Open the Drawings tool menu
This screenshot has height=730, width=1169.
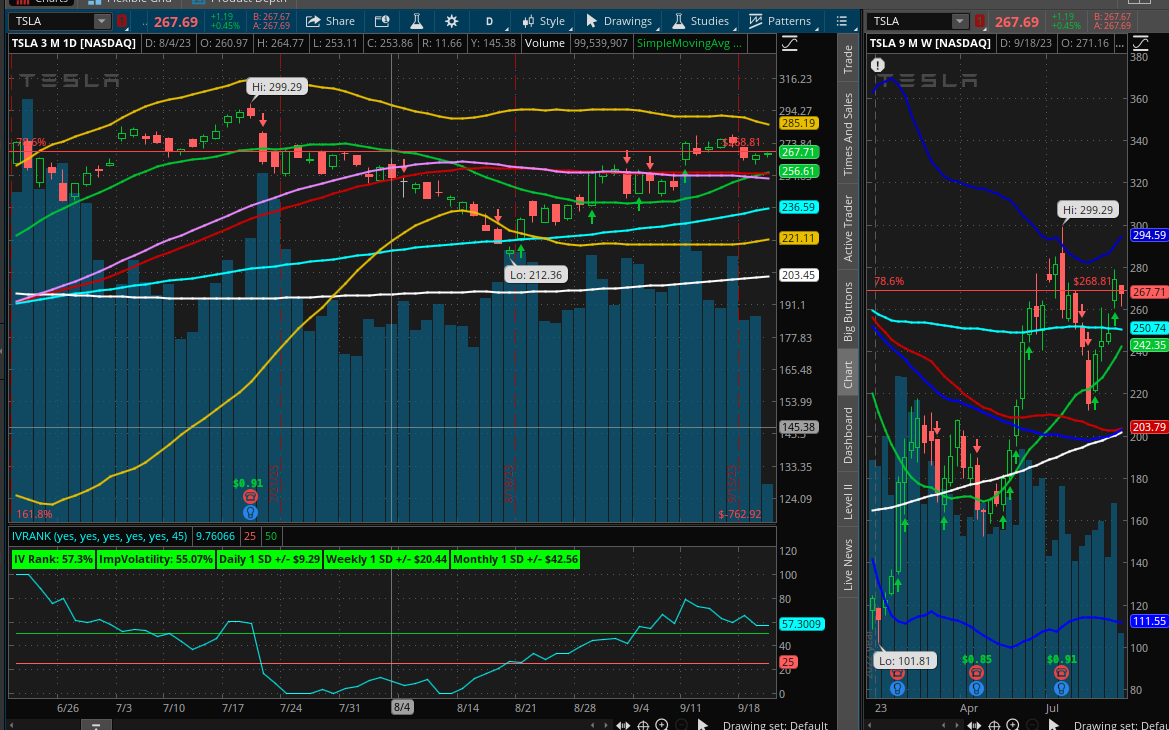[x=618, y=21]
